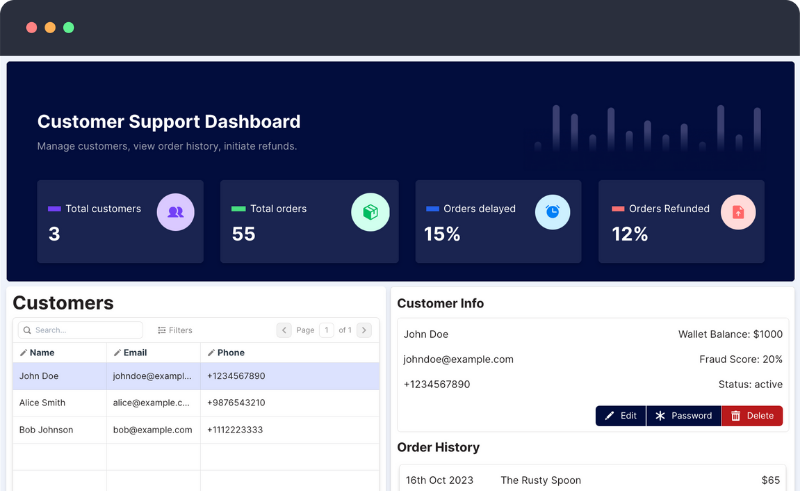Viewport: 800px width, 491px height.
Task: Sort by Name column header
Action: 42,353
